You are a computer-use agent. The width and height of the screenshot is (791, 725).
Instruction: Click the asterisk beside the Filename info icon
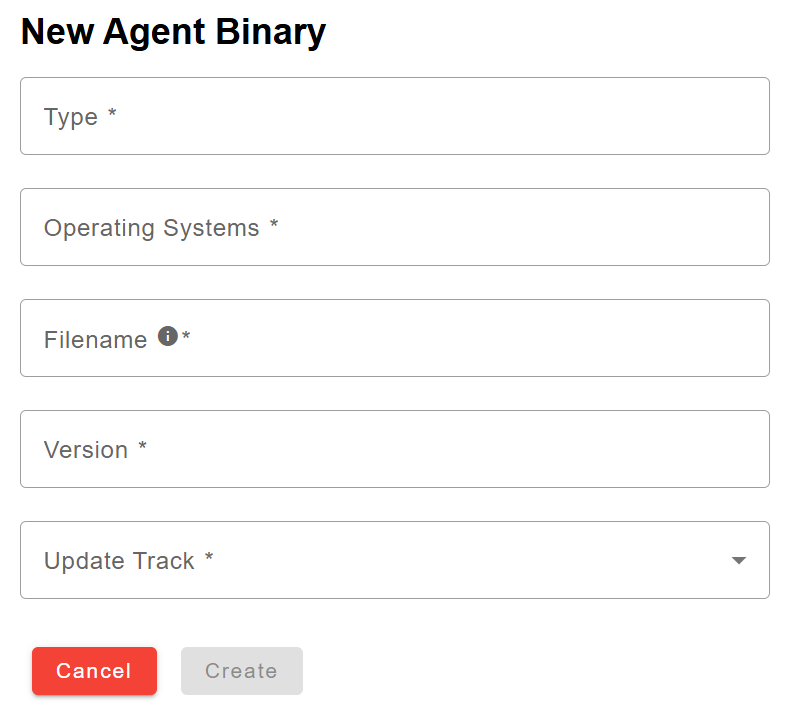[186, 335]
